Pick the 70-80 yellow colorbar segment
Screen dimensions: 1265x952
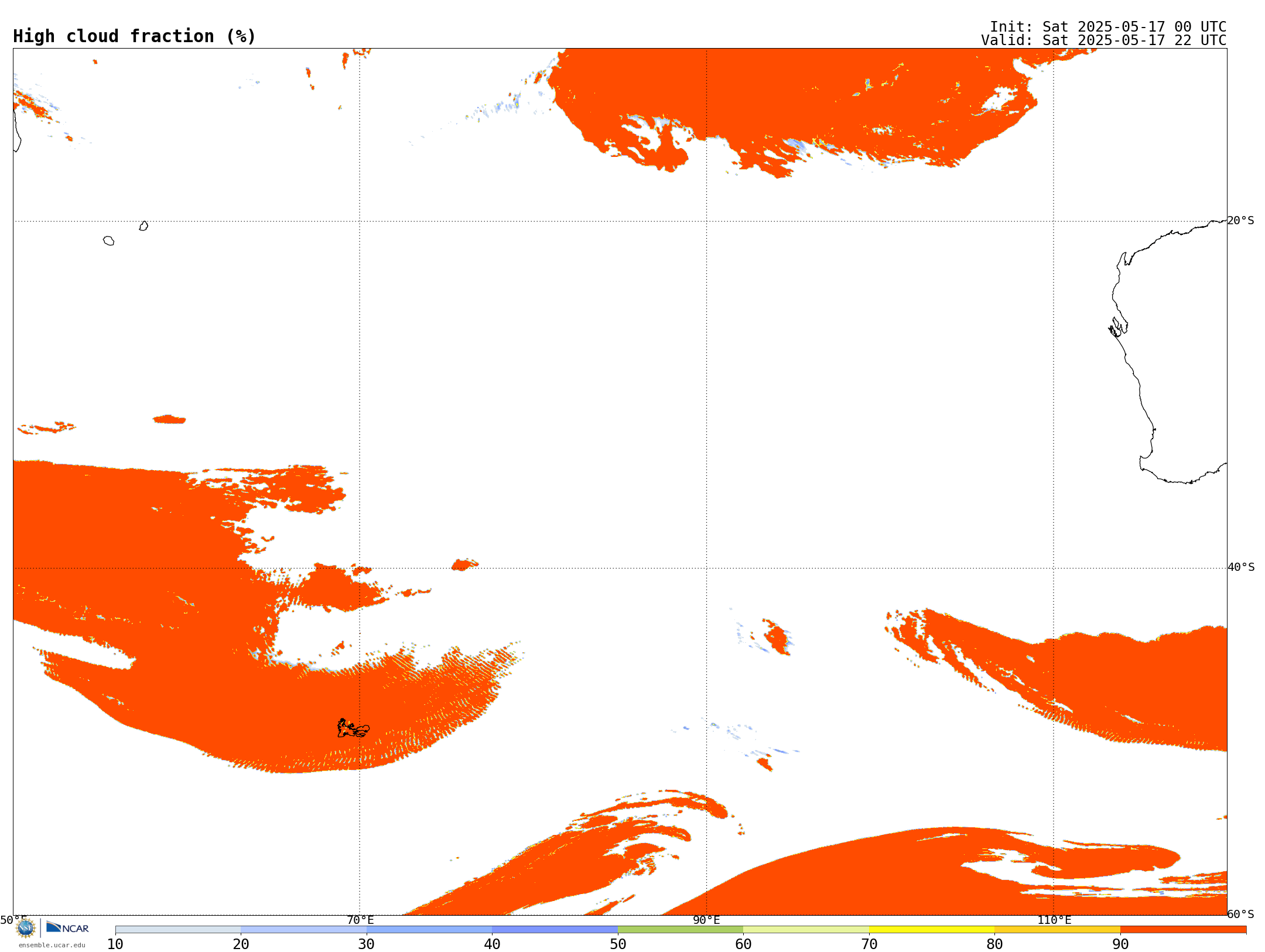[932, 930]
